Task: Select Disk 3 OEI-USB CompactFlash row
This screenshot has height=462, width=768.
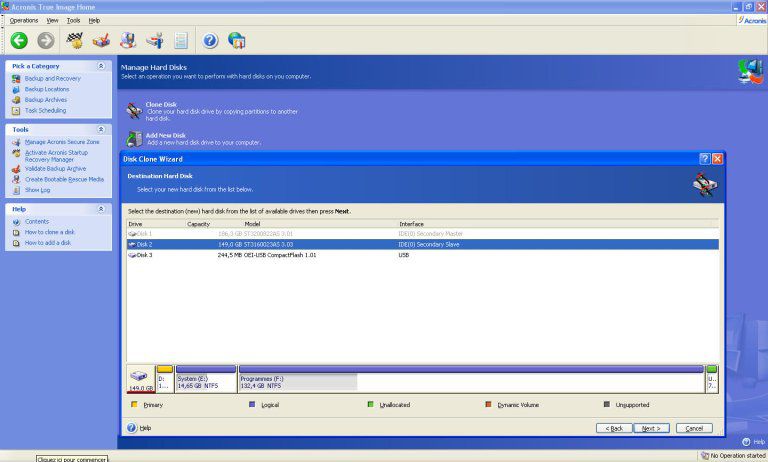Action: coord(423,255)
